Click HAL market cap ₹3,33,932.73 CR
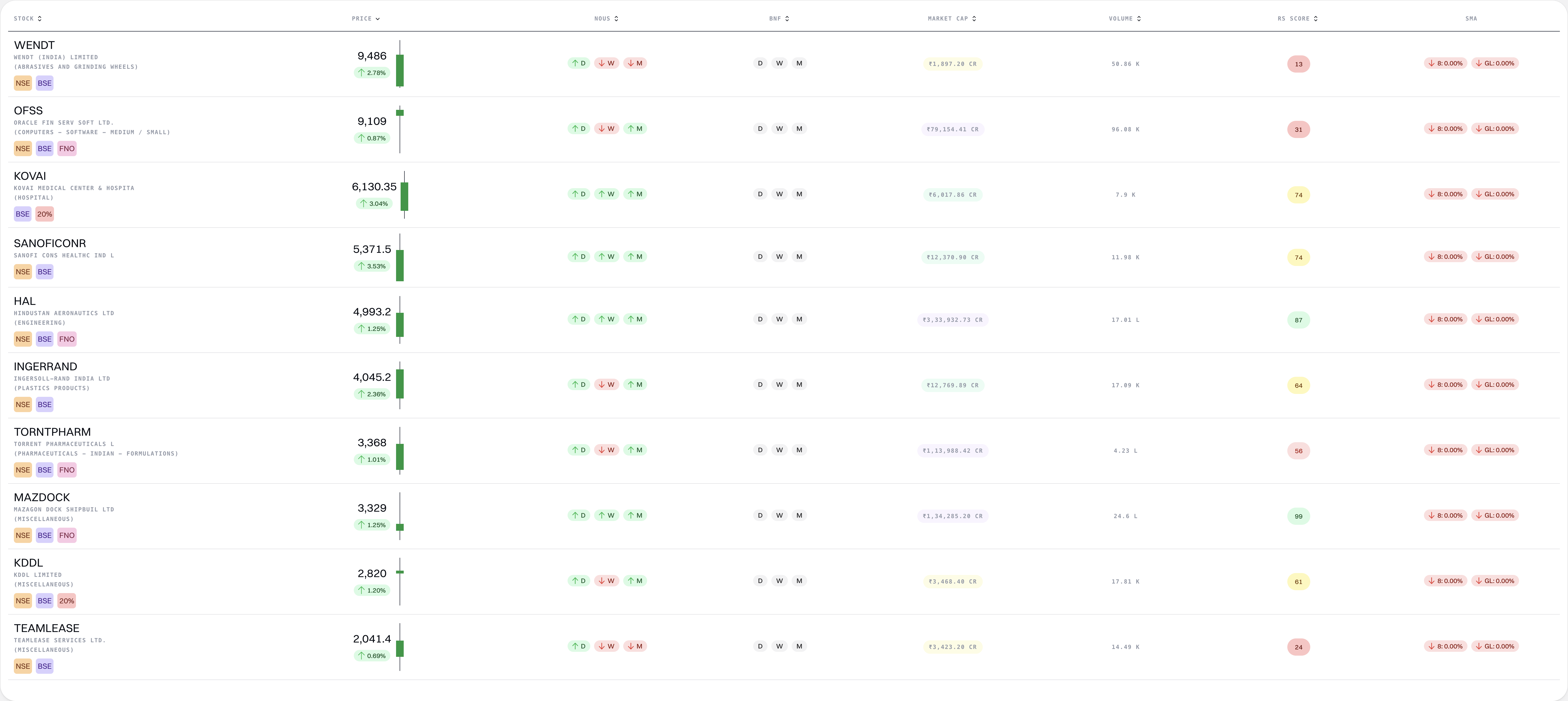The image size is (1568, 701). point(953,320)
